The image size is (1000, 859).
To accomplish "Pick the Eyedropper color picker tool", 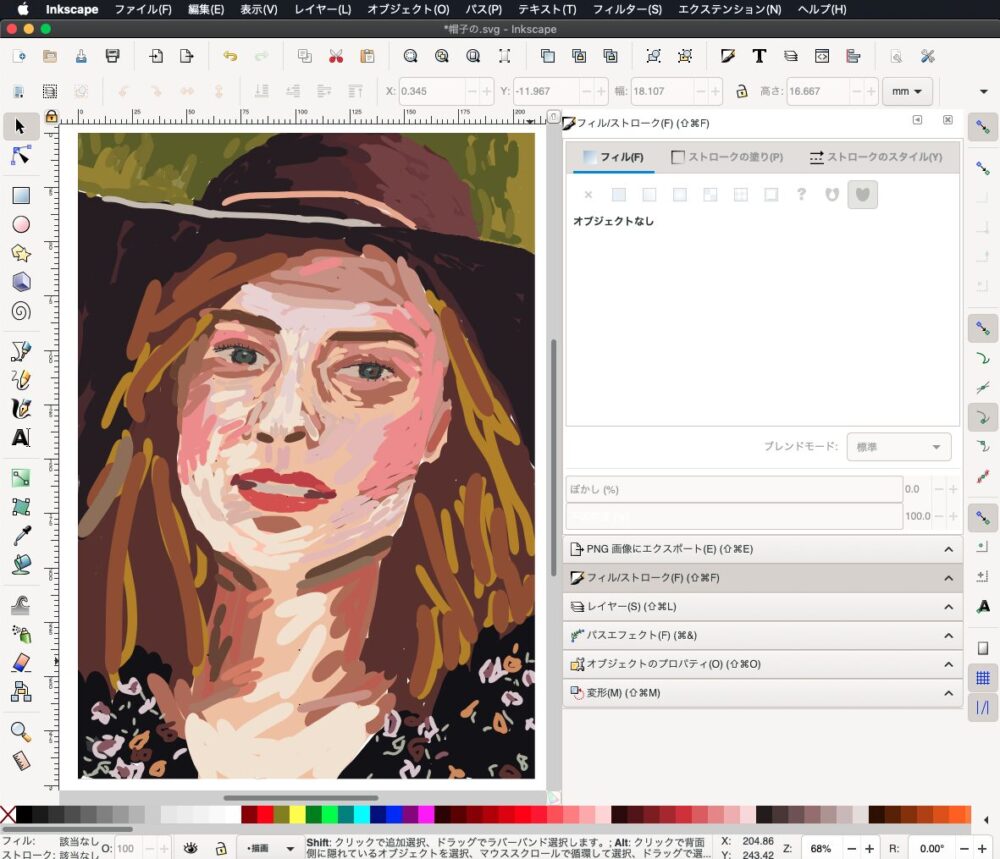I will tap(21, 536).
